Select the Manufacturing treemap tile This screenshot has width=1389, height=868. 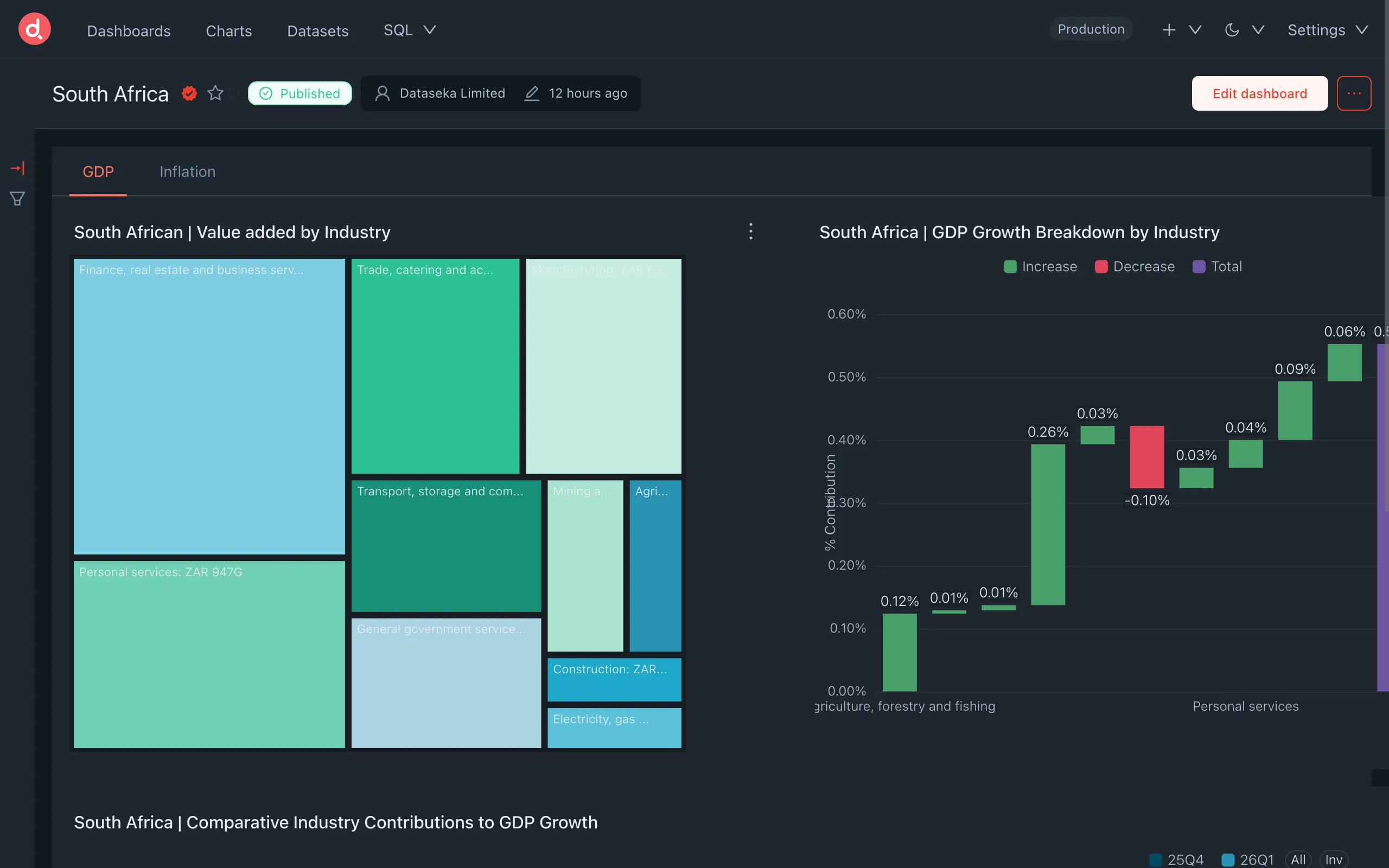click(x=603, y=366)
